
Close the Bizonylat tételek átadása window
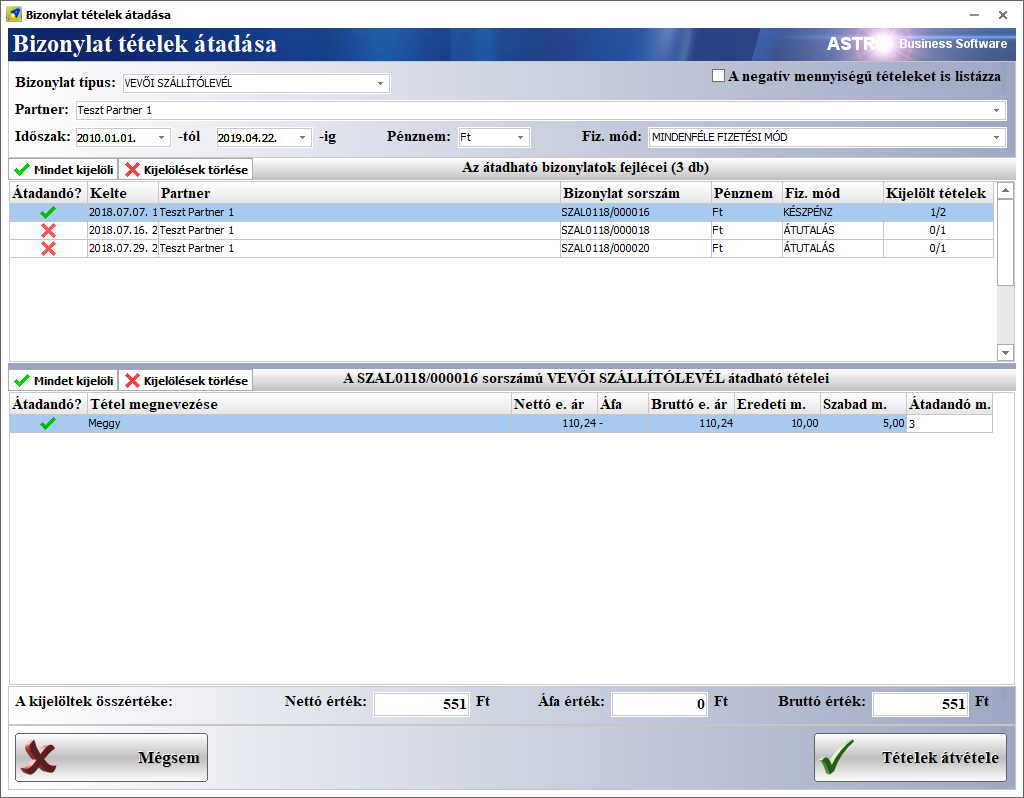pos(1003,14)
